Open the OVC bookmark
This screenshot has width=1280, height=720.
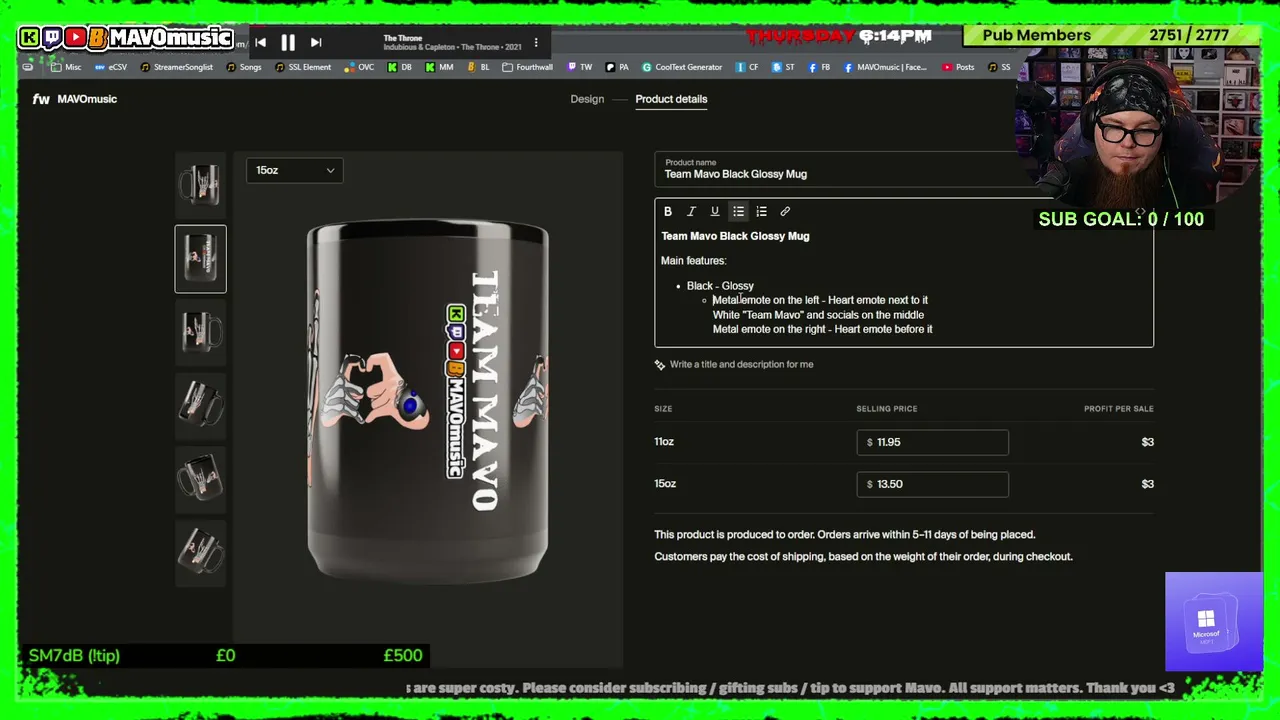coord(359,67)
